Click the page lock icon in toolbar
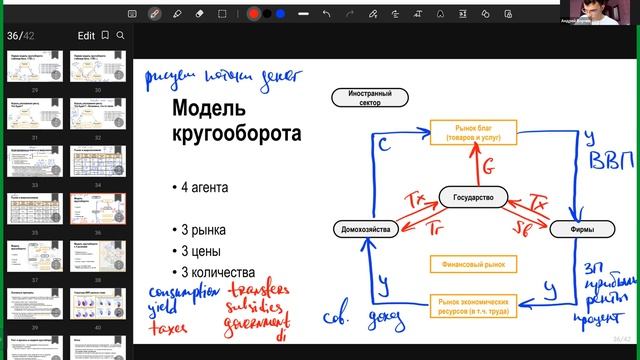Screen dimensions: 640x360 point(508,14)
